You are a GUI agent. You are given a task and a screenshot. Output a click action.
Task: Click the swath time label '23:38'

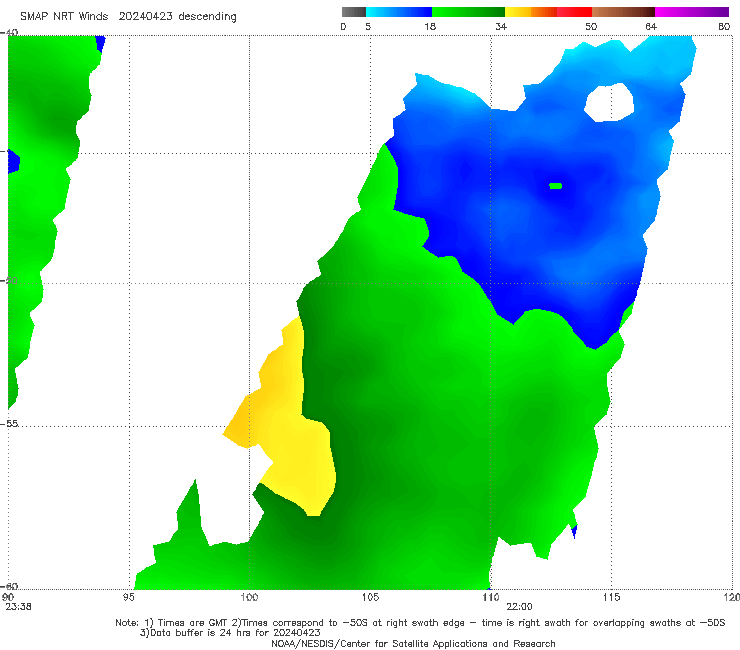(18, 607)
